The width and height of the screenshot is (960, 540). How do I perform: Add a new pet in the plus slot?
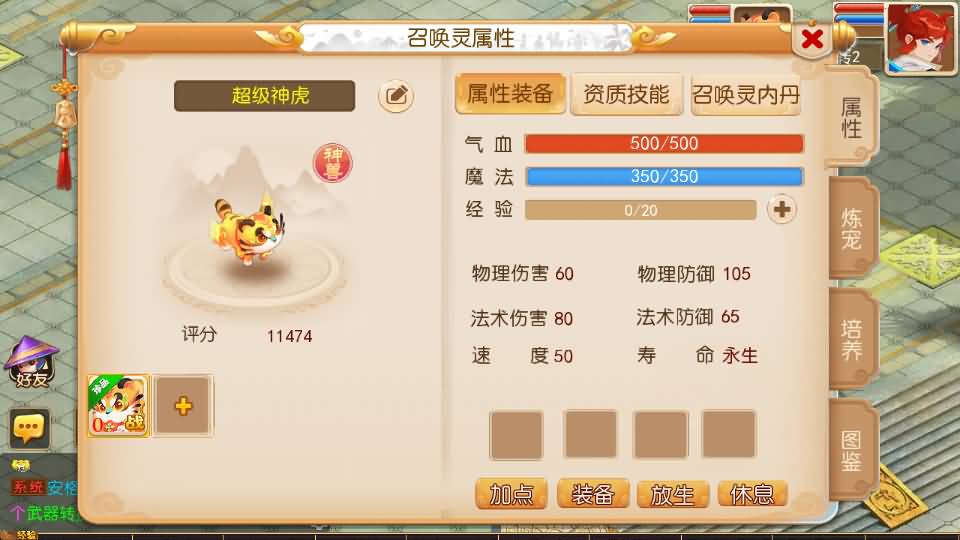point(183,406)
